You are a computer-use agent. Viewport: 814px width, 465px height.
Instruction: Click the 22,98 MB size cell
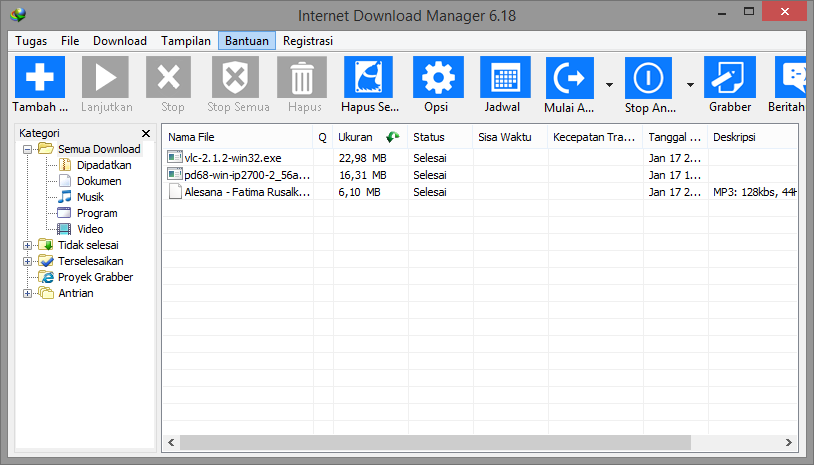coord(362,158)
